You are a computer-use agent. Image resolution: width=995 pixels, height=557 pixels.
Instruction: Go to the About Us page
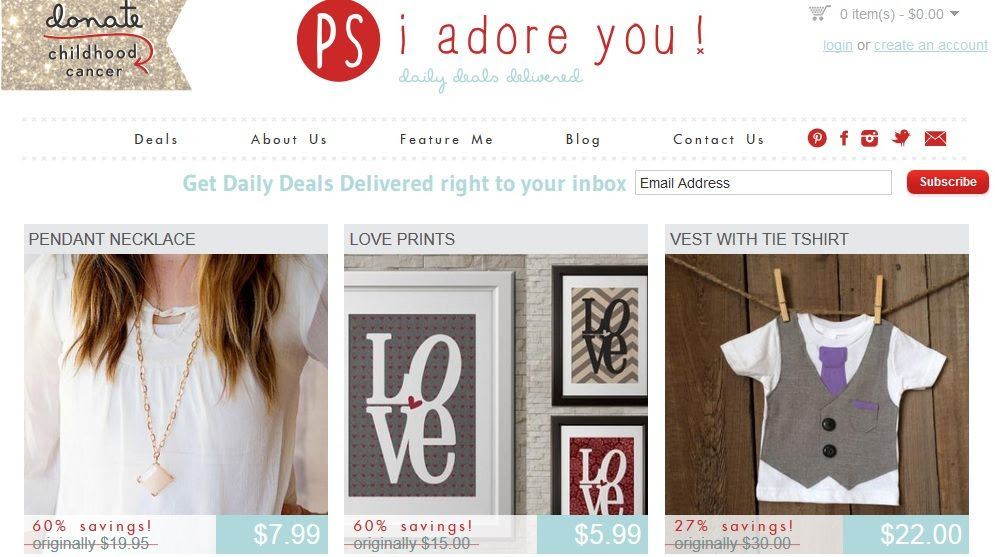point(289,140)
